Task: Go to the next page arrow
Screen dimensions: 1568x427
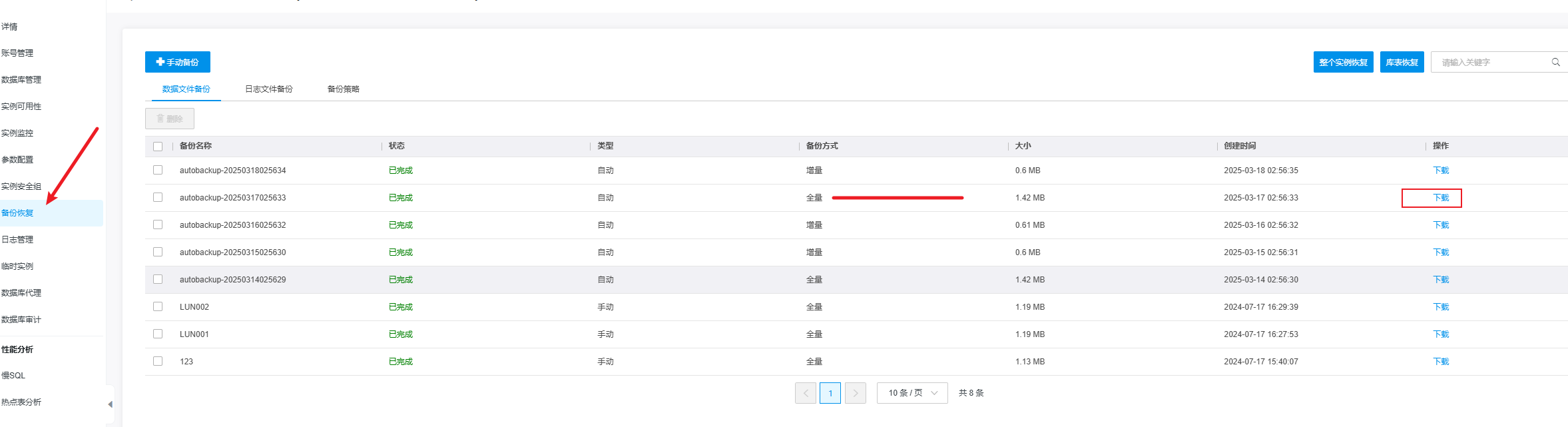Action: pyautogui.click(x=855, y=393)
